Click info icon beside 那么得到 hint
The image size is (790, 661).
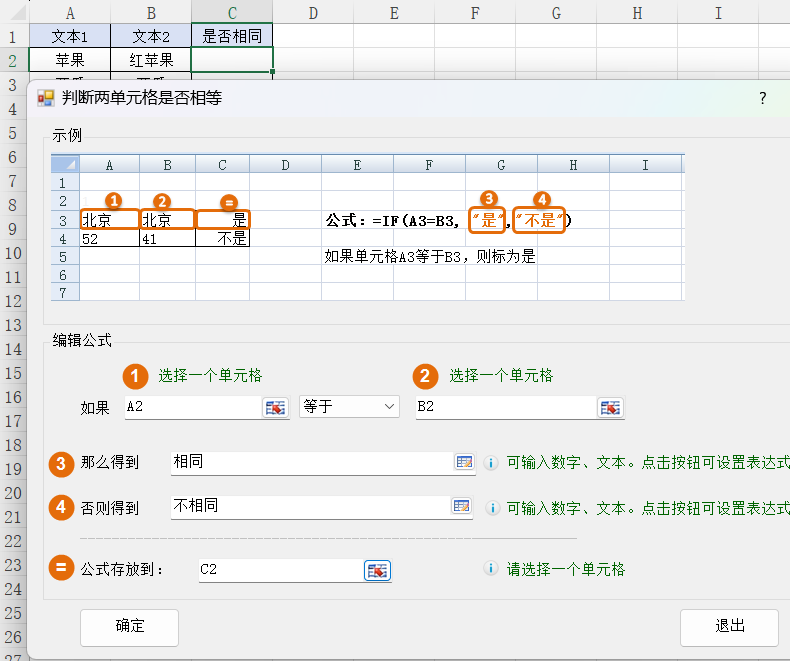click(491, 463)
